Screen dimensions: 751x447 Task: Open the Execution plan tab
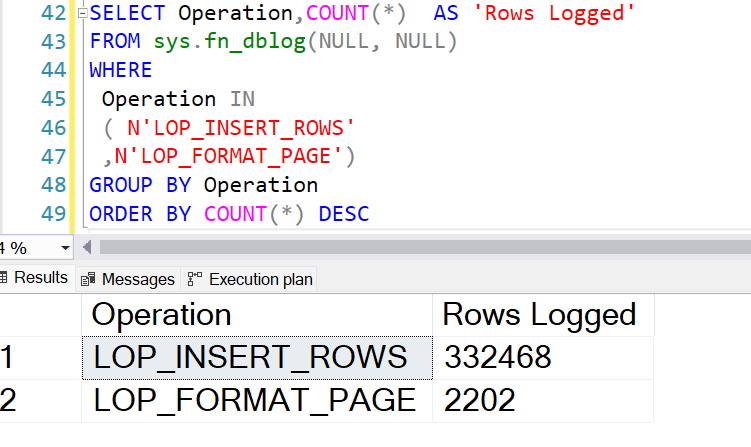click(250, 279)
